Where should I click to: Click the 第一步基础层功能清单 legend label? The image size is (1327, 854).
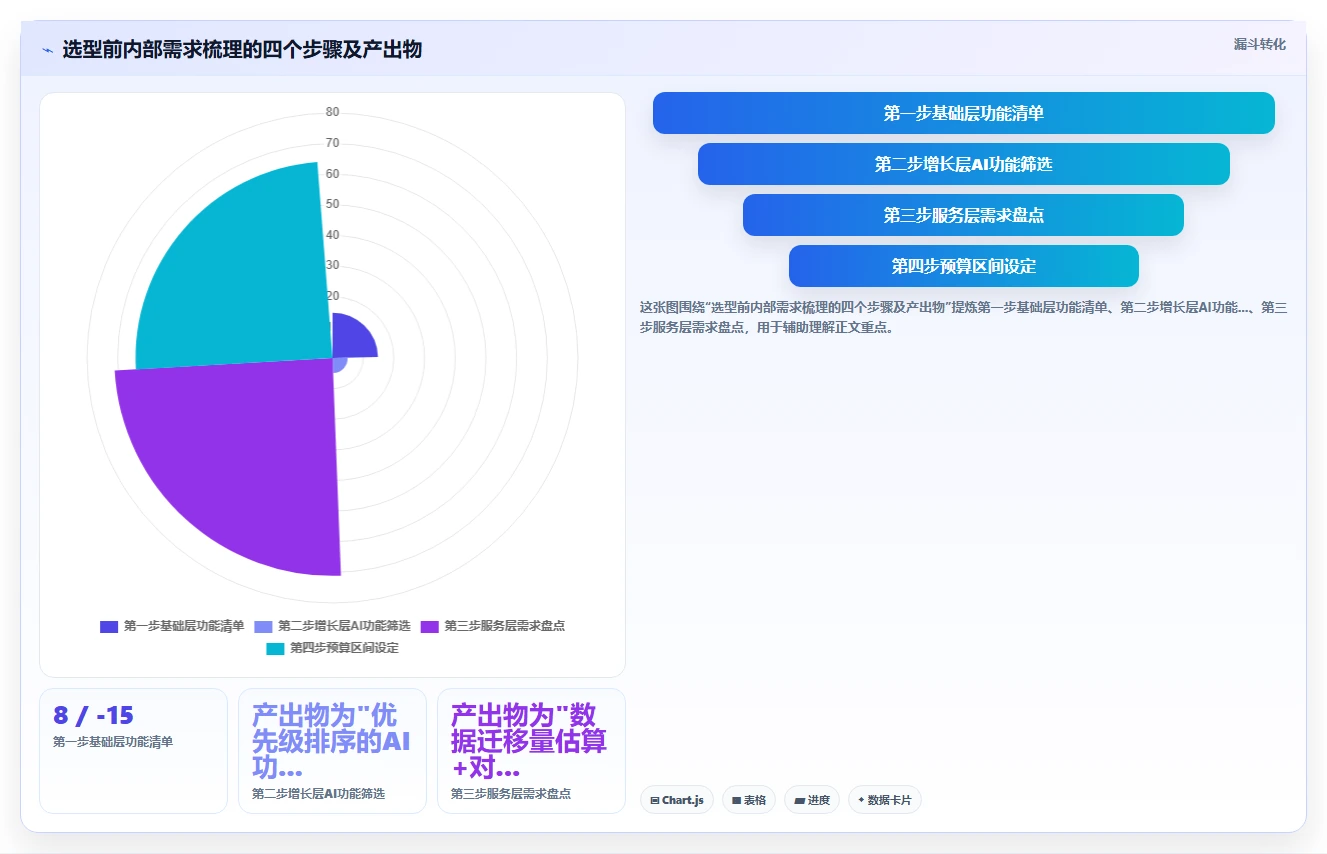pyautogui.click(x=184, y=626)
